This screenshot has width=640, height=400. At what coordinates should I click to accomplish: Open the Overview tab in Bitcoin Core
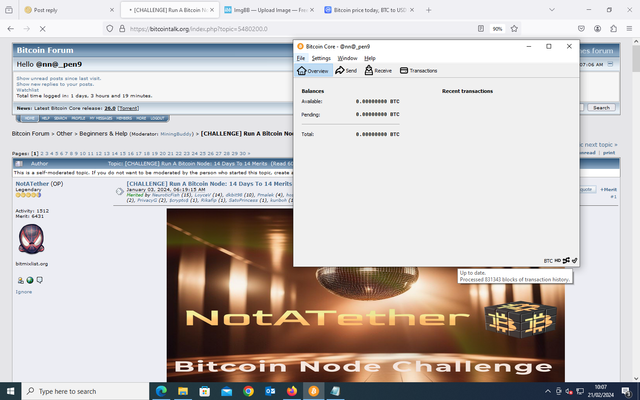pyautogui.click(x=313, y=71)
